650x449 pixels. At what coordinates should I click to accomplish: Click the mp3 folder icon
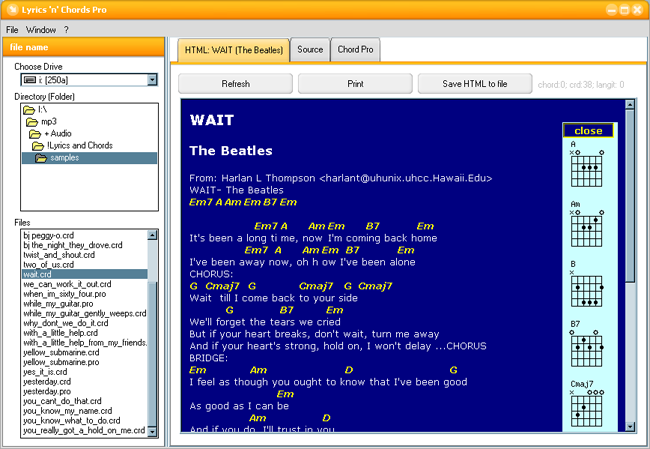click(32, 122)
